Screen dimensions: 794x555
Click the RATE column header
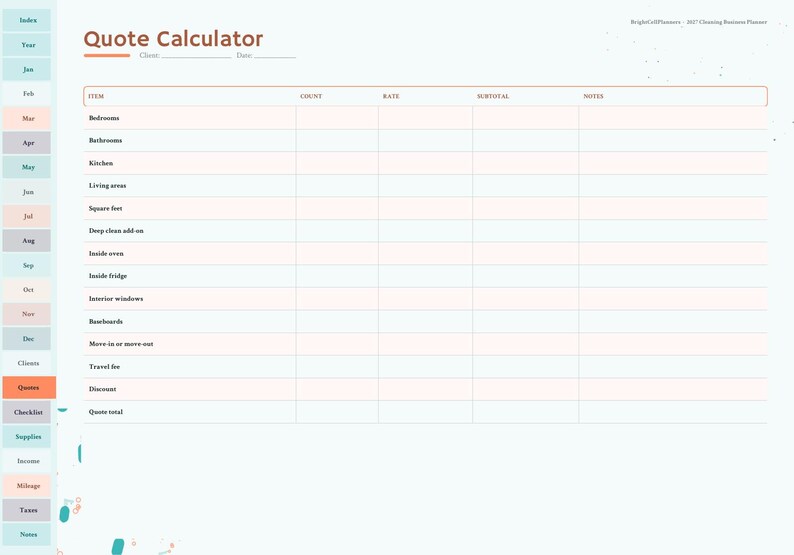[x=391, y=96]
